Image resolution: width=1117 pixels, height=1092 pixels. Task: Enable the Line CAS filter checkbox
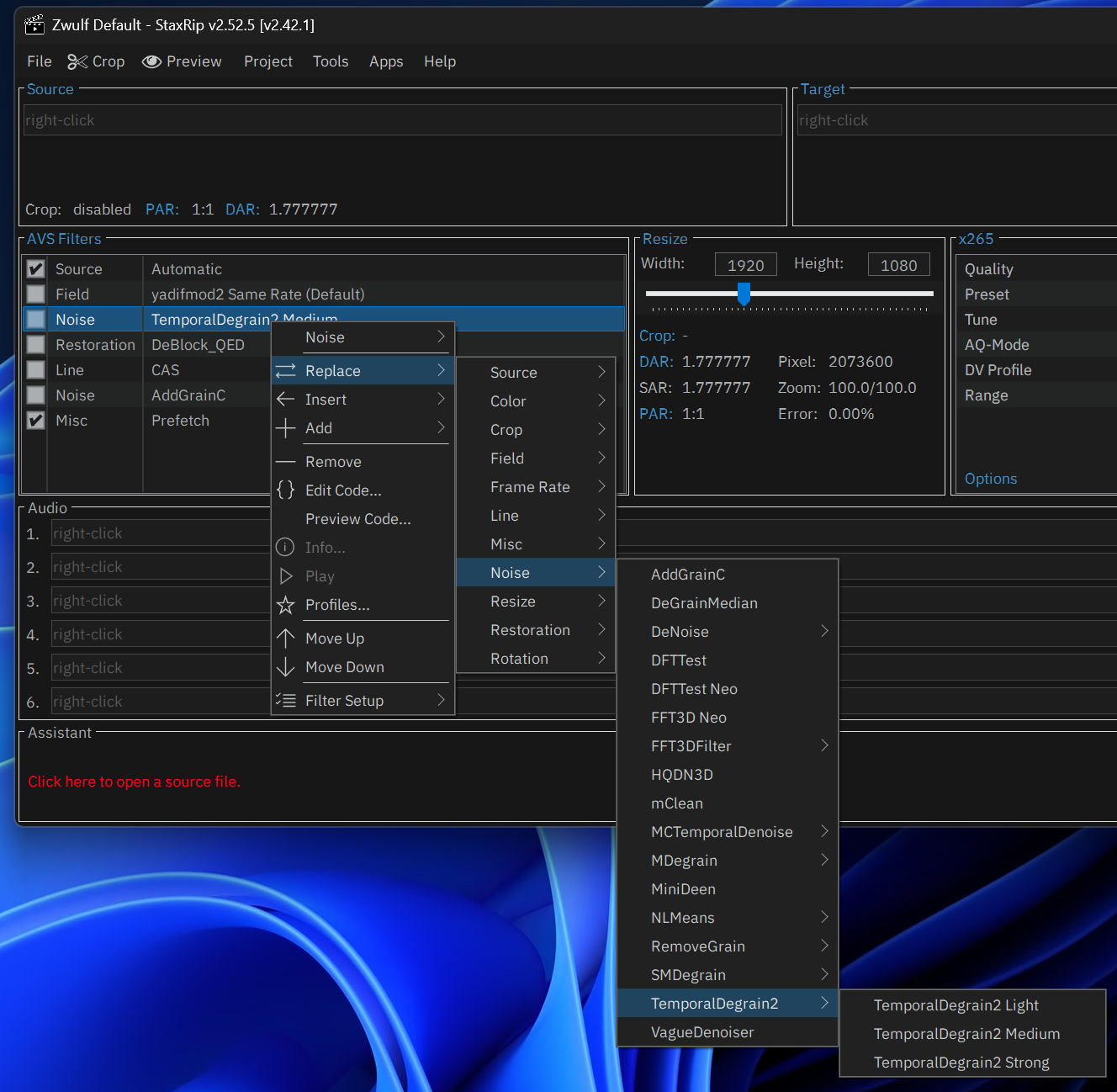coord(35,370)
